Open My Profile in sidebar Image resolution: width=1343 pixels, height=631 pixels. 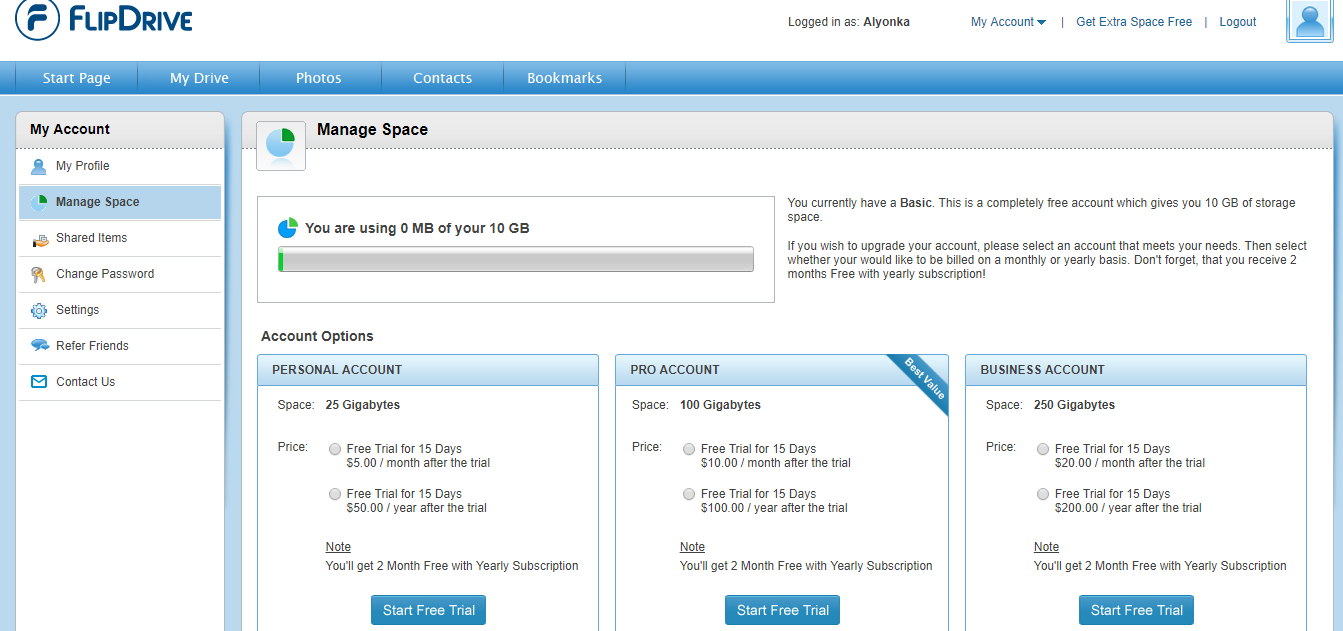pos(120,166)
